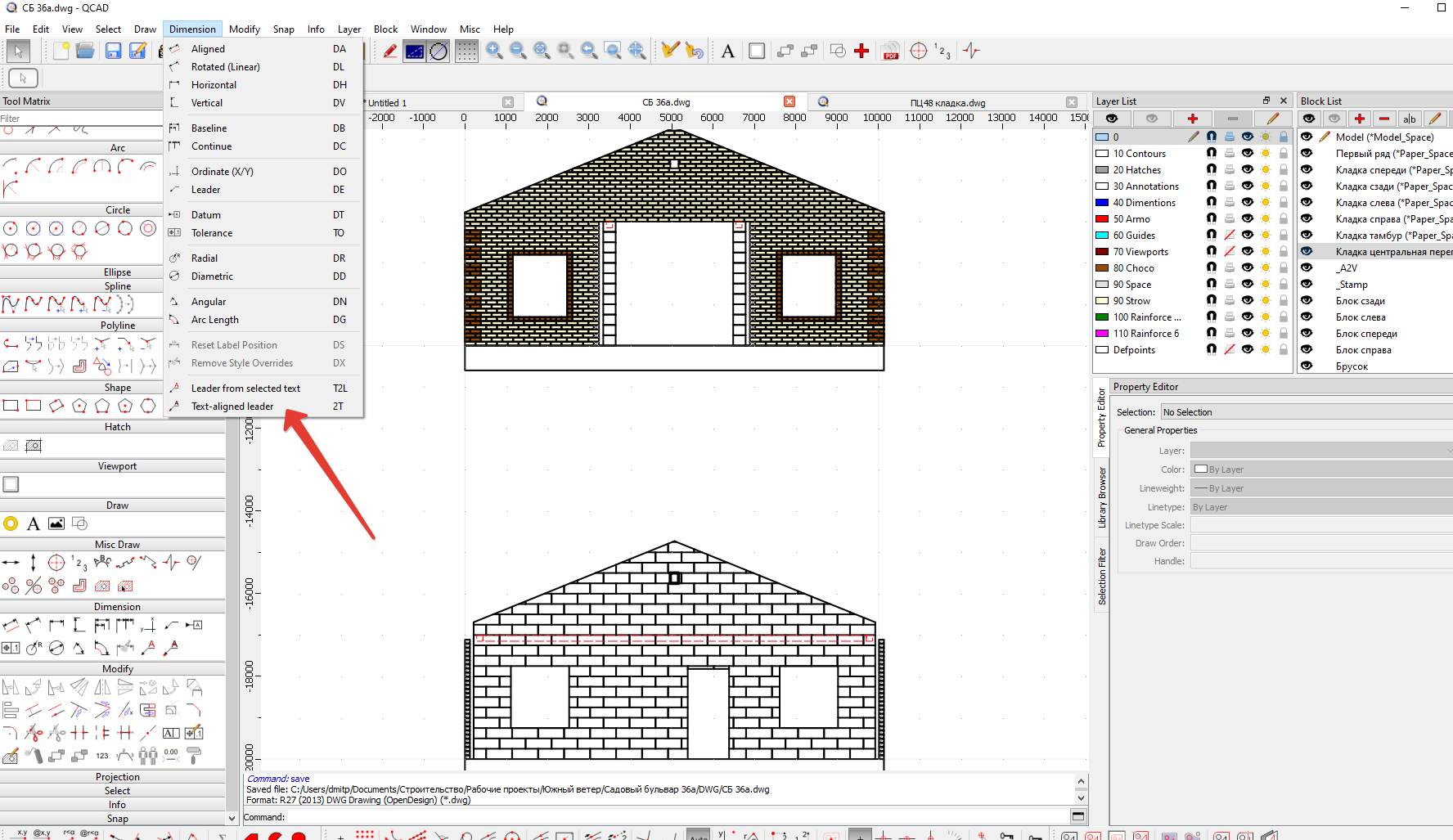The image size is (1453, 840).
Task: Close the СБ 36а.dwg tab
Action: pyautogui.click(x=789, y=101)
